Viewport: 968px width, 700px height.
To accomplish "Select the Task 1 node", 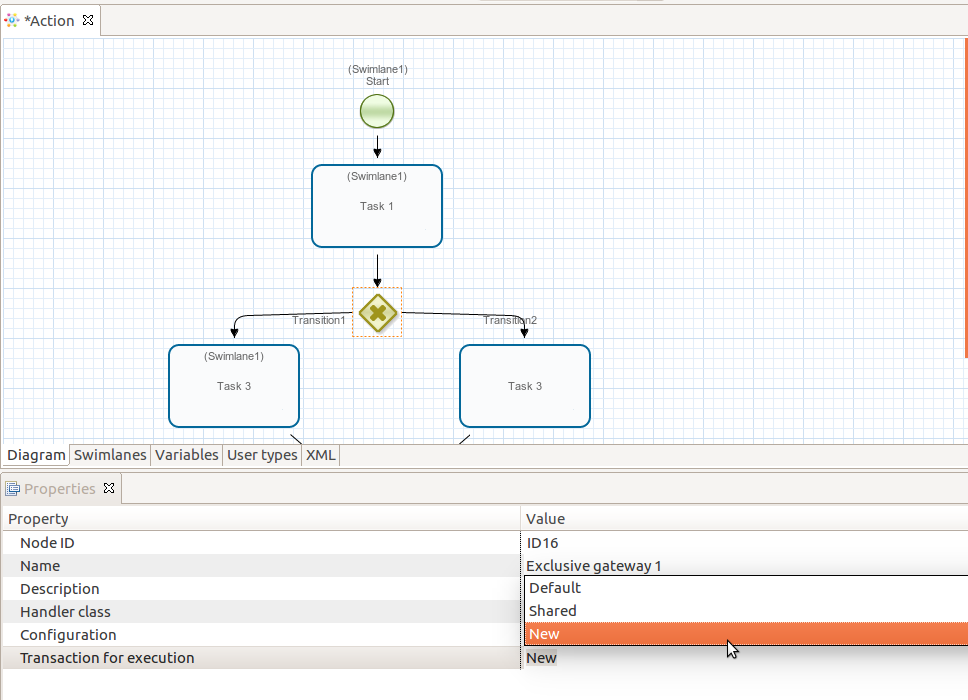I will pos(377,206).
